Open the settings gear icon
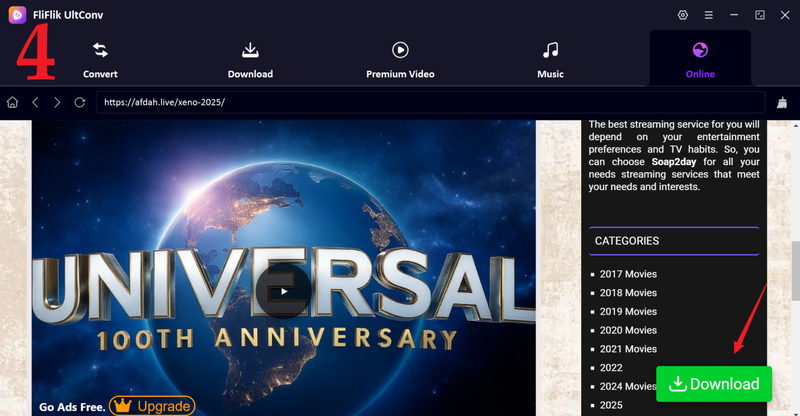 (x=683, y=15)
